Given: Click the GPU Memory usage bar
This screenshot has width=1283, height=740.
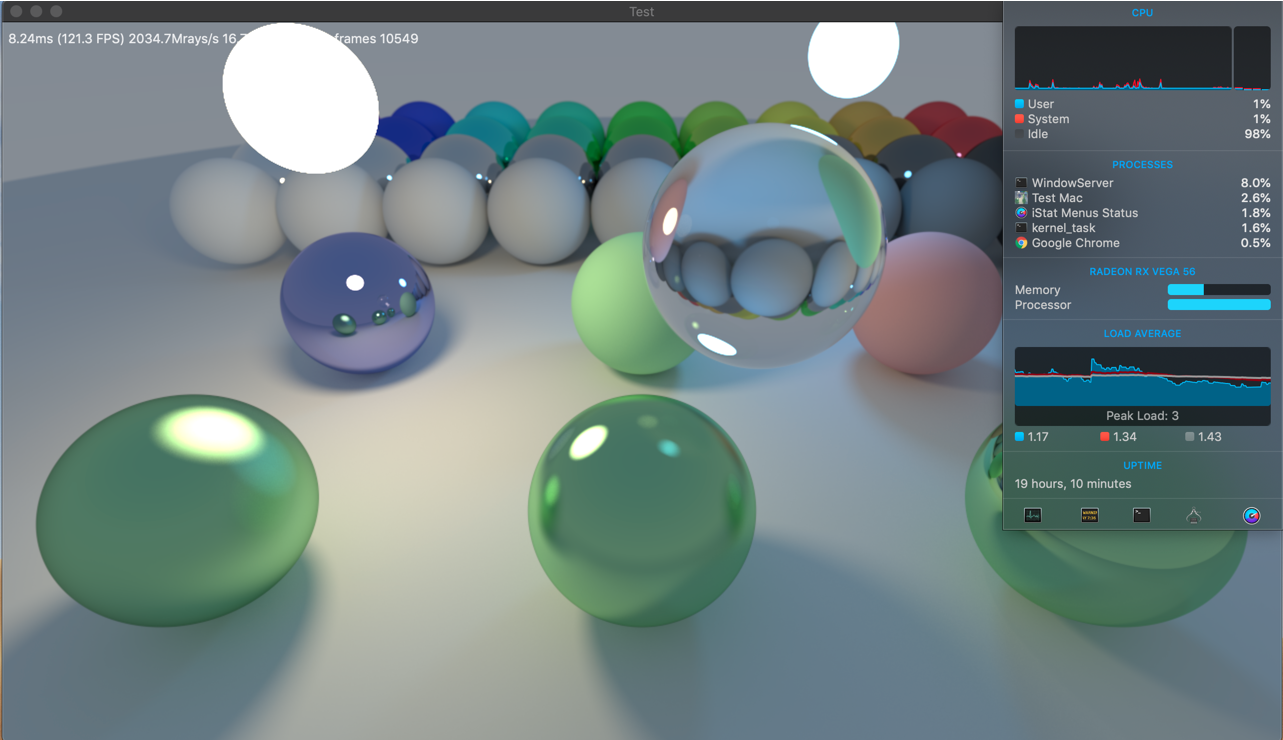Looking at the screenshot, I should pyautogui.click(x=1218, y=290).
